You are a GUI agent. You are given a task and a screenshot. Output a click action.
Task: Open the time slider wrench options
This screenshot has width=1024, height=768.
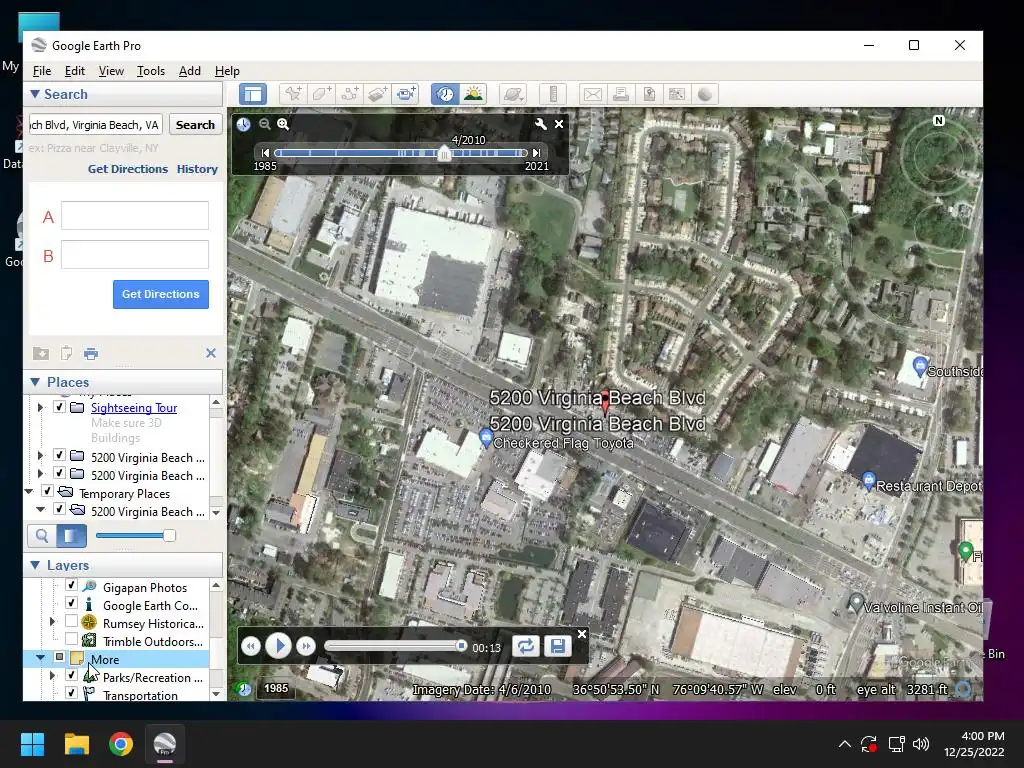pyautogui.click(x=541, y=124)
